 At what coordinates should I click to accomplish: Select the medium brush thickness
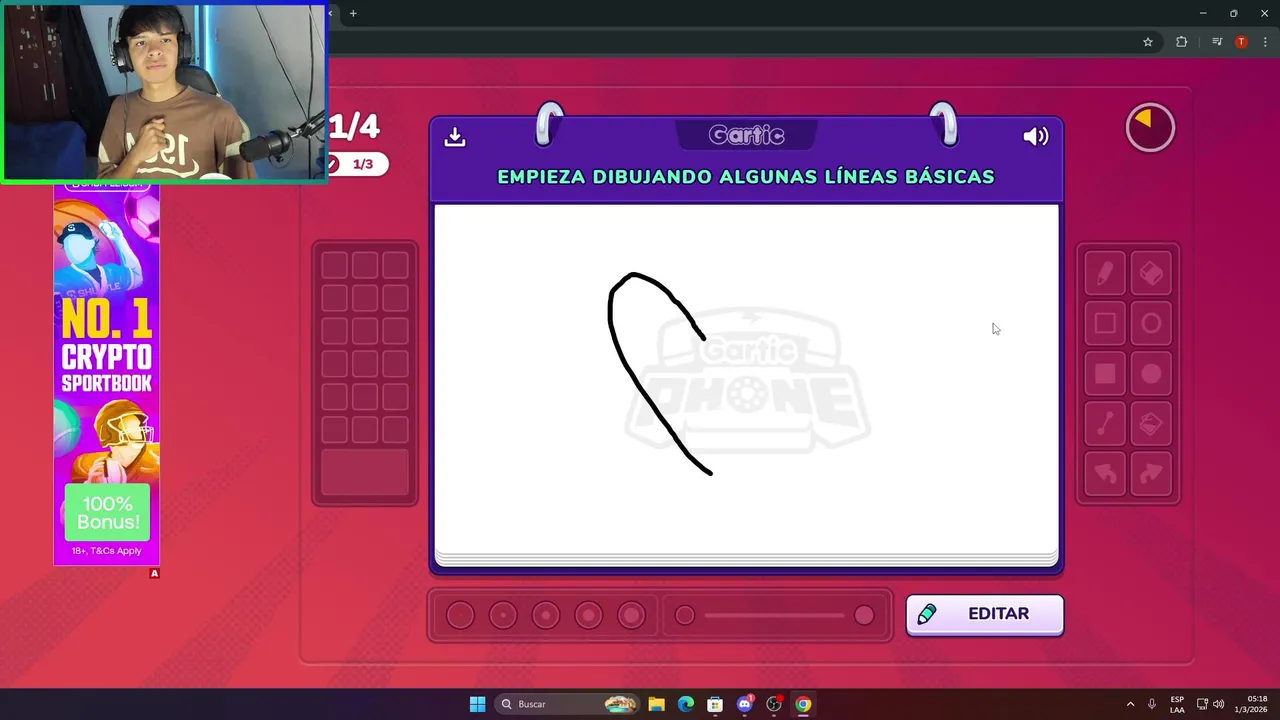point(546,615)
